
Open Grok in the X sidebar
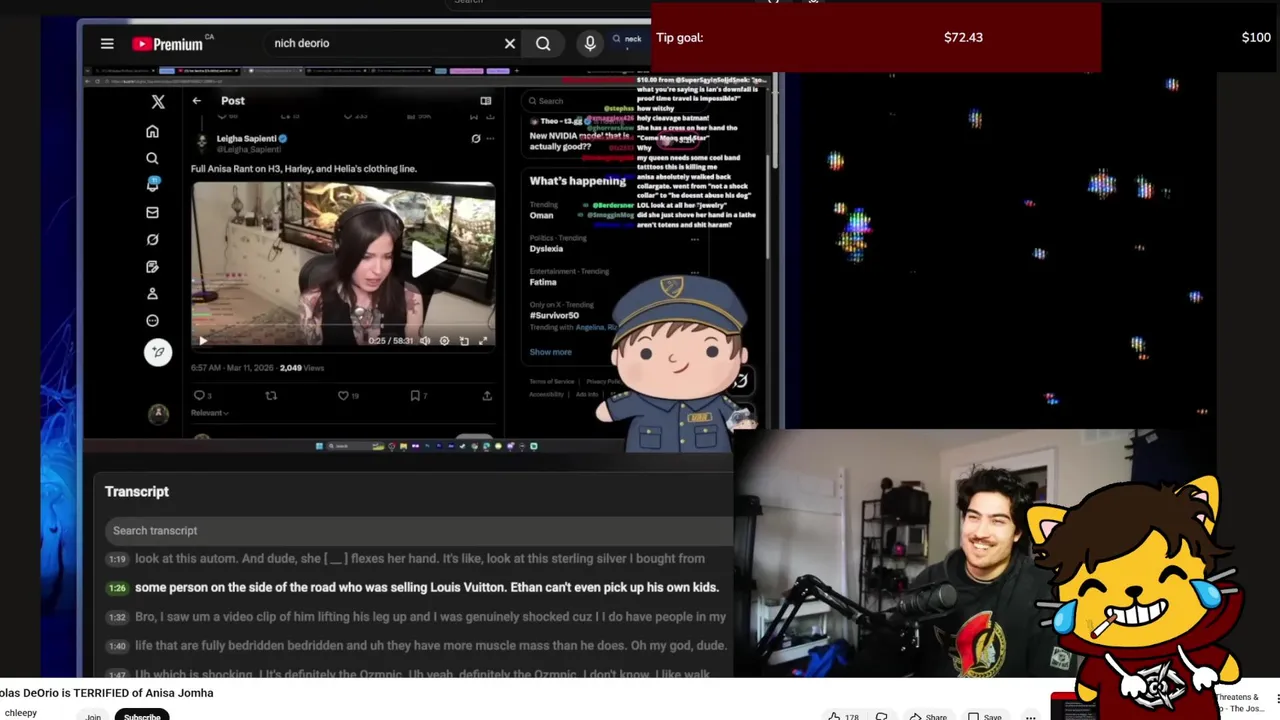152,239
